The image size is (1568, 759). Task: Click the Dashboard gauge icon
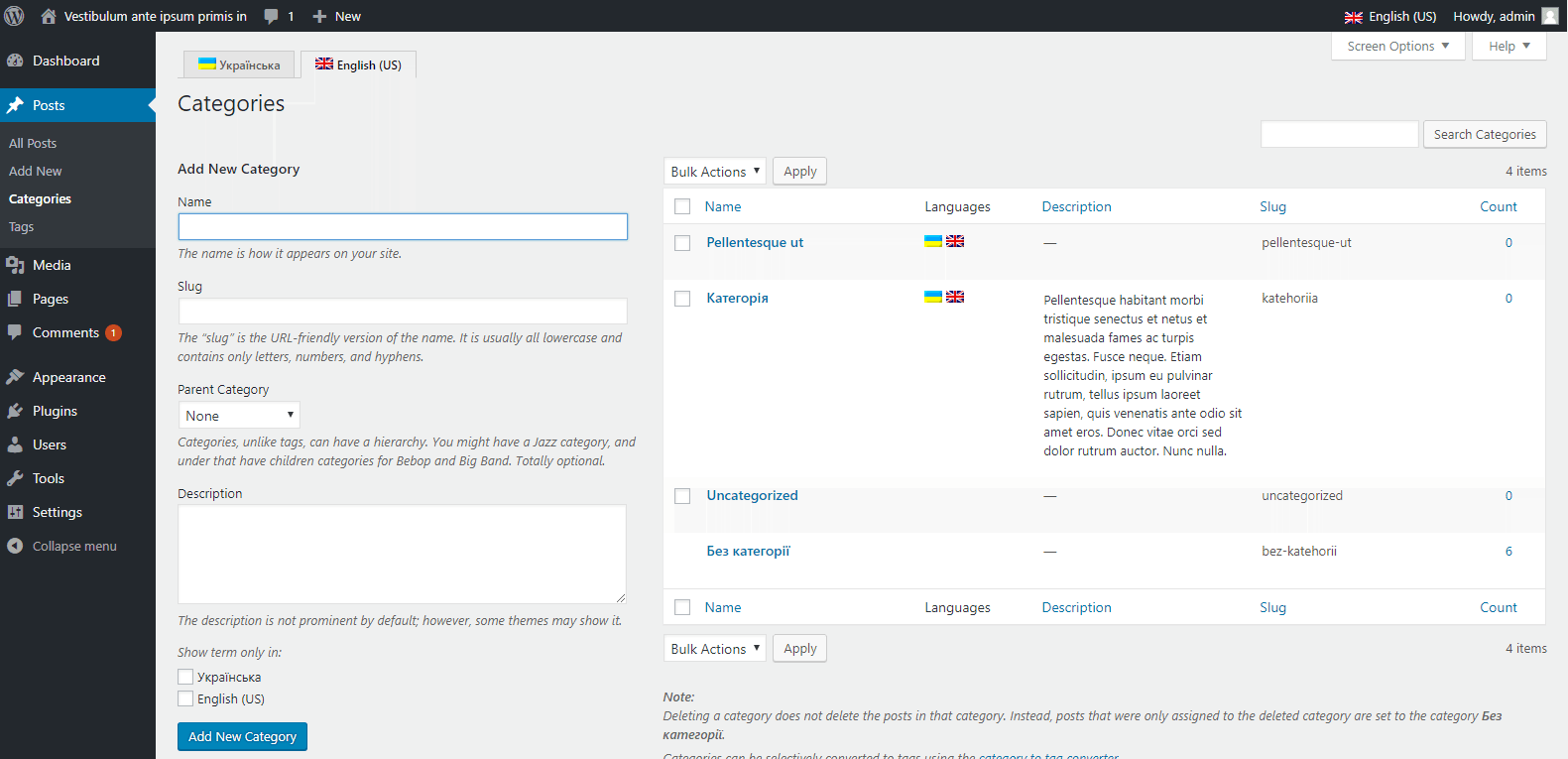[x=15, y=61]
